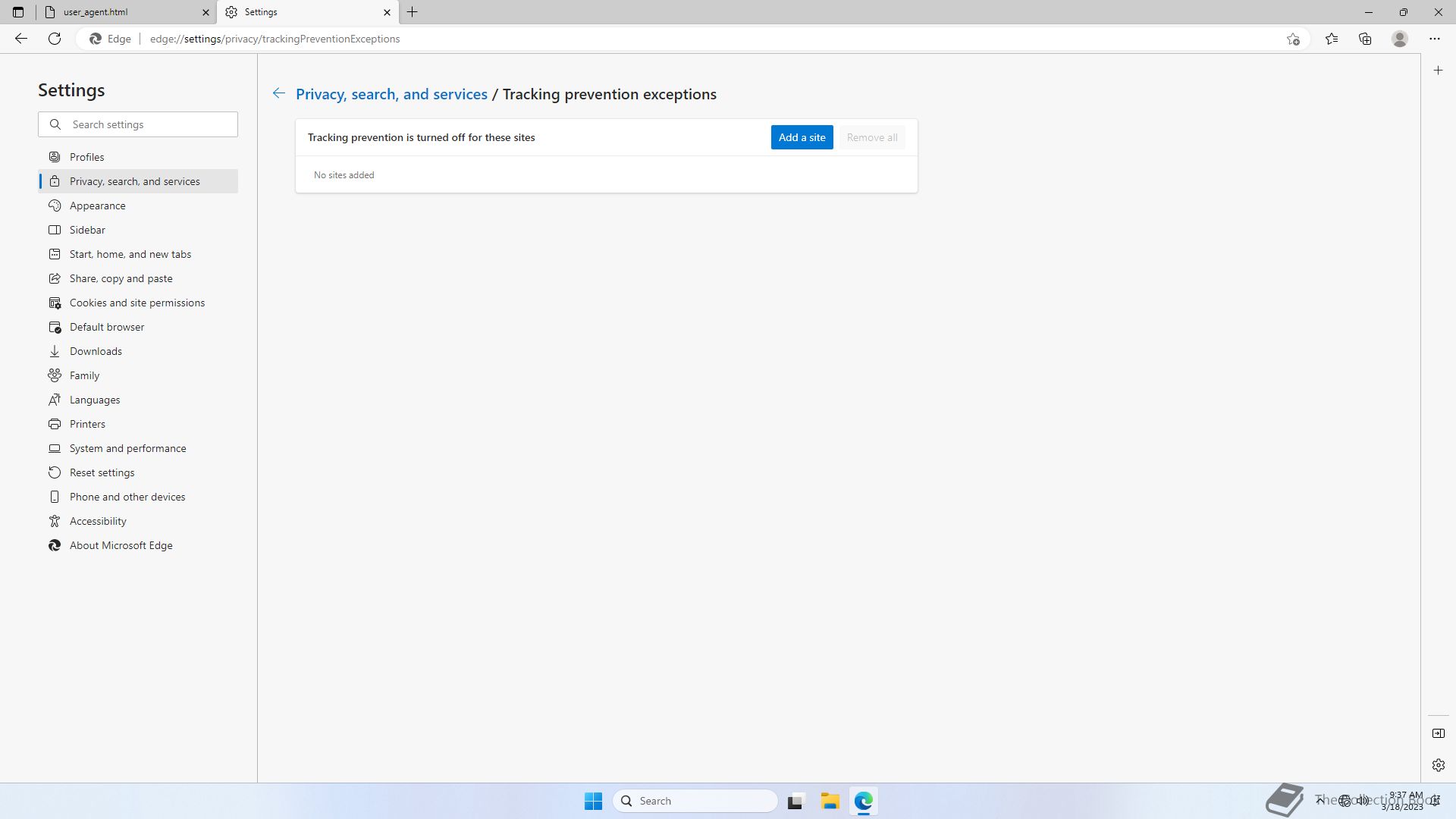Open the sidebar settings gear icon
The height and width of the screenshot is (819, 1456).
click(1438, 765)
